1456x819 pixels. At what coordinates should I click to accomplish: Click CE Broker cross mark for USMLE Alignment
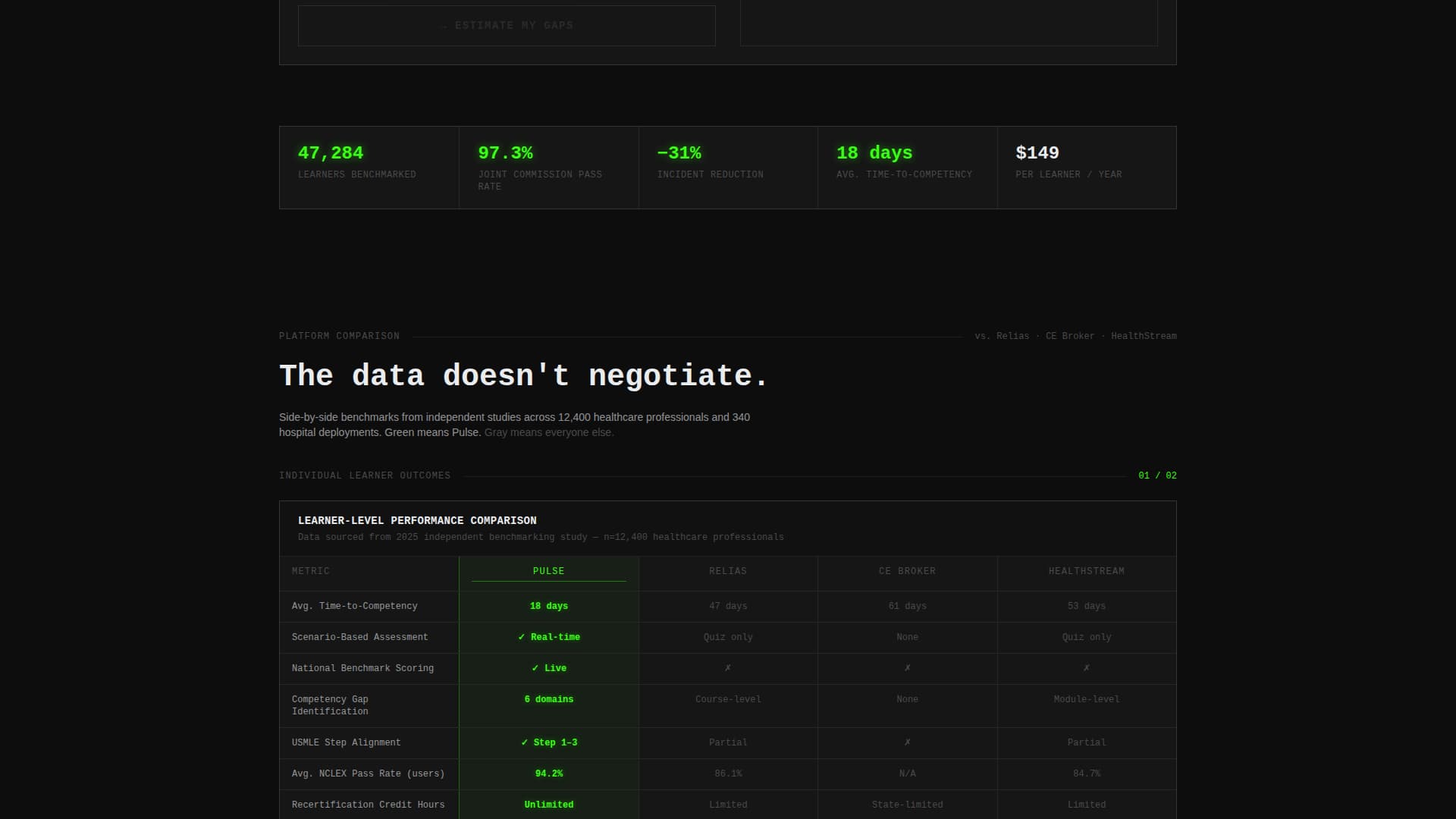[908, 742]
